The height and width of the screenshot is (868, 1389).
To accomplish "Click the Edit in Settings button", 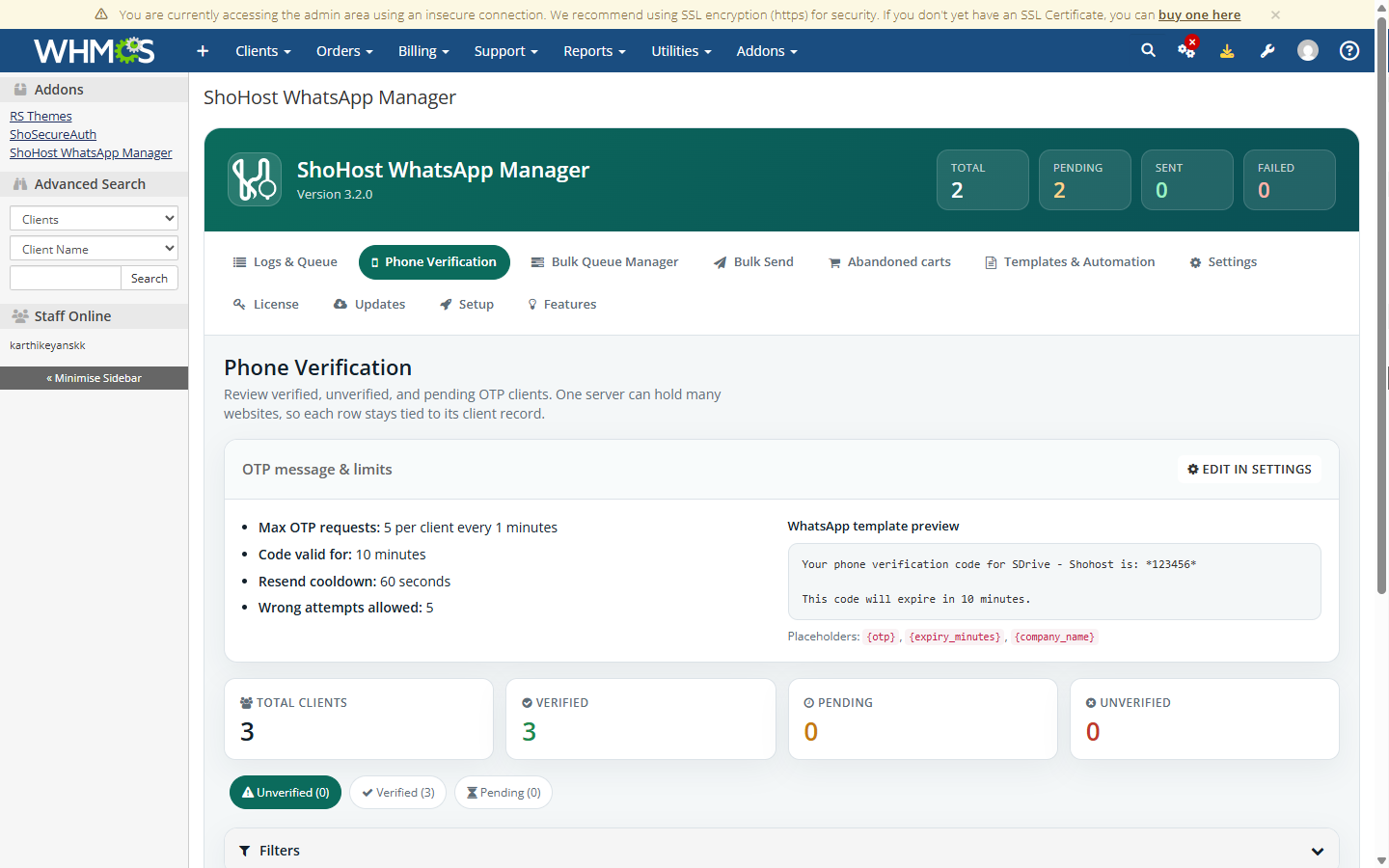I will 1249,470.
